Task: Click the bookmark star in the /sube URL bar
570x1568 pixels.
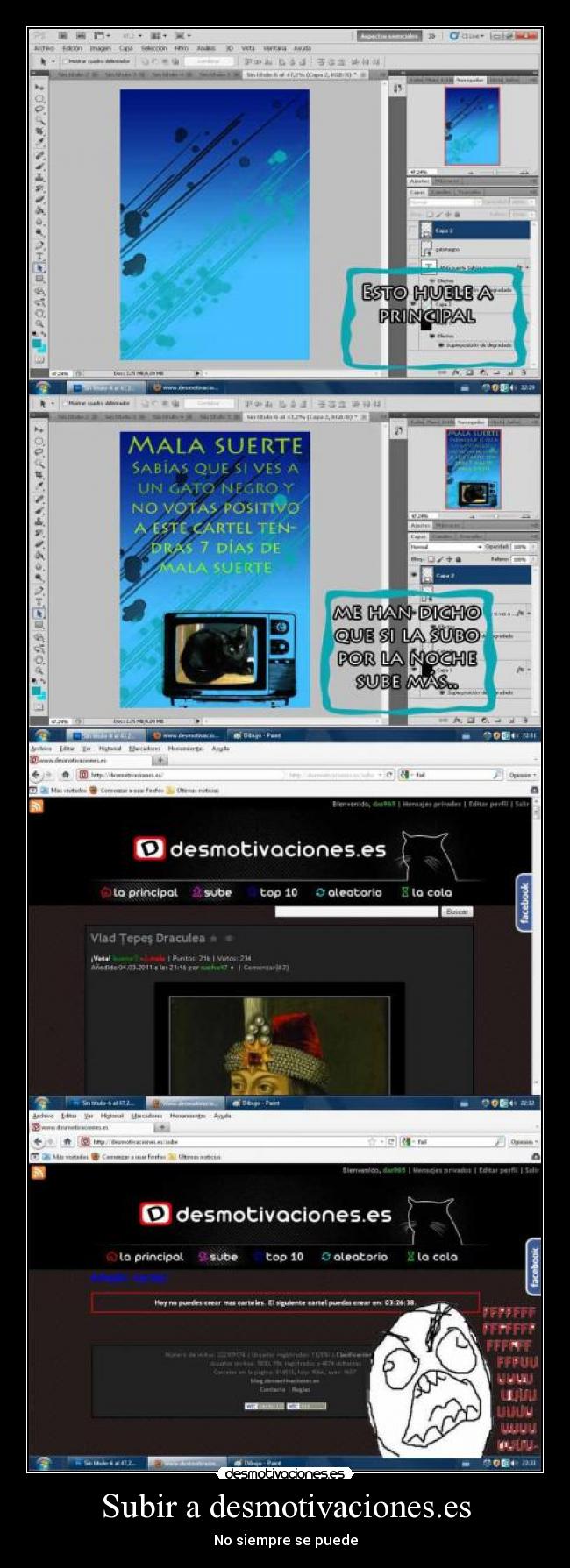Action: click(x=372, y=1141)
